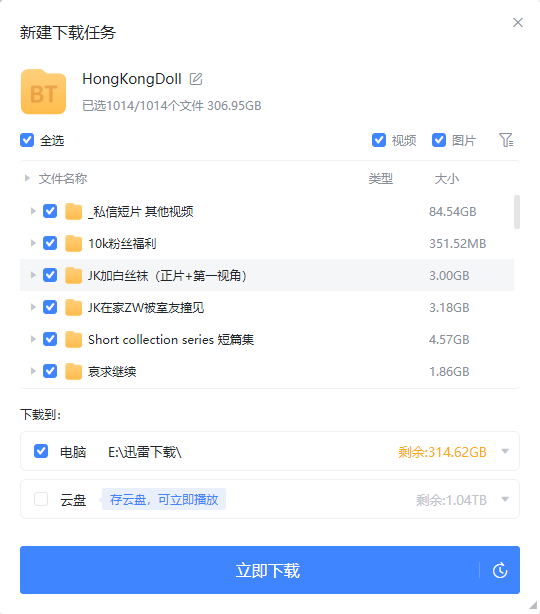The width and height of the screenshot is (540, 614).
Task: Click folder icon of JK加白丝袜
Action: coord(73,275)
